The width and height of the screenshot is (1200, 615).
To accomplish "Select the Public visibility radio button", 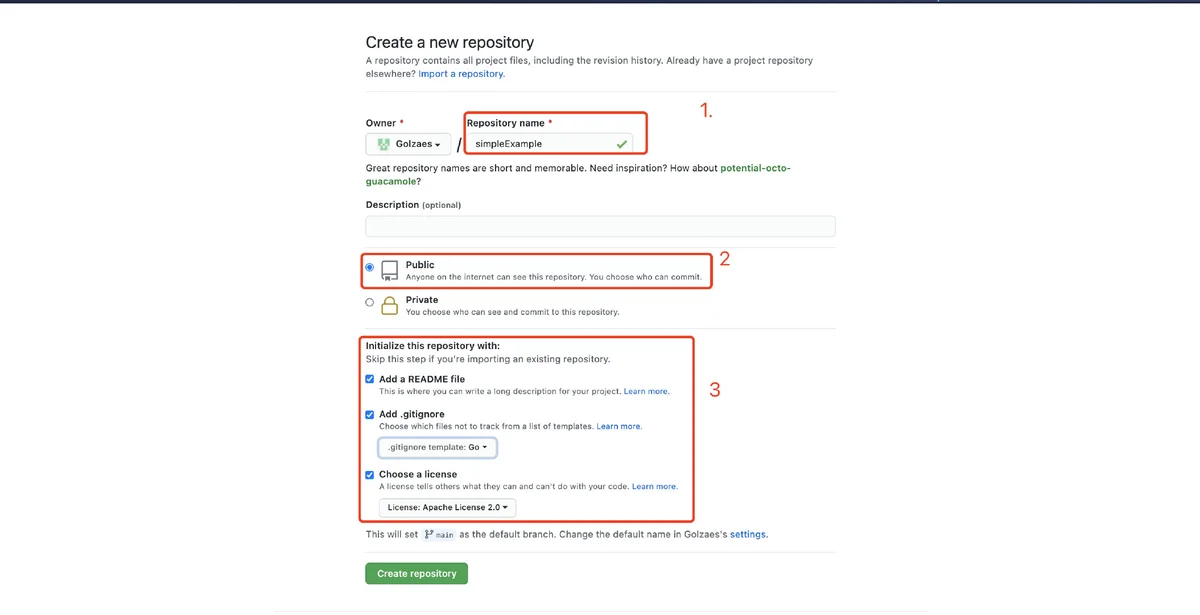I will point(370,267).
